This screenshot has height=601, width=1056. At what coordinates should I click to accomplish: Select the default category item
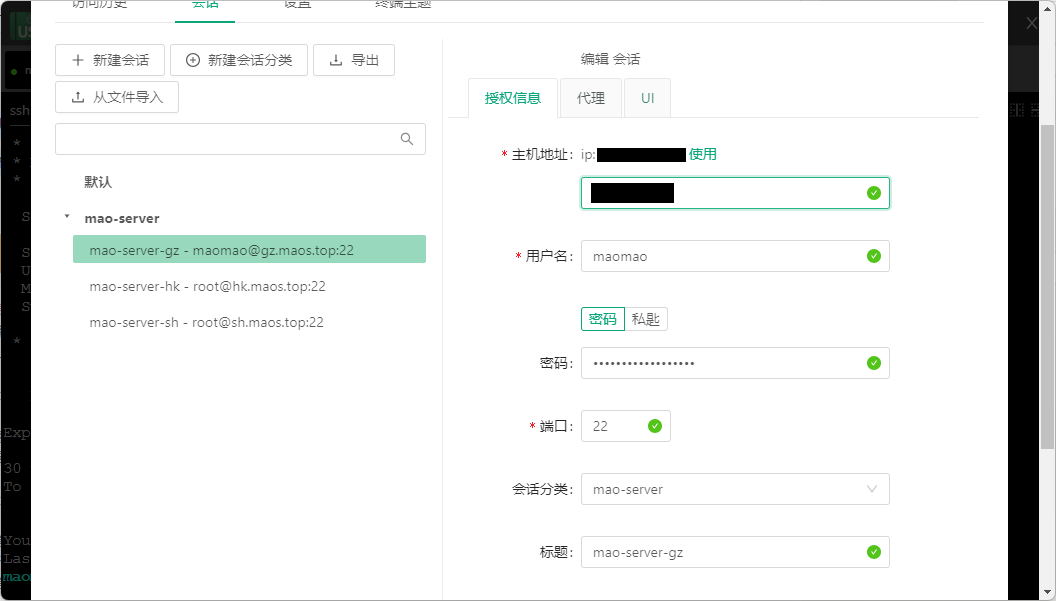point(98,182)
